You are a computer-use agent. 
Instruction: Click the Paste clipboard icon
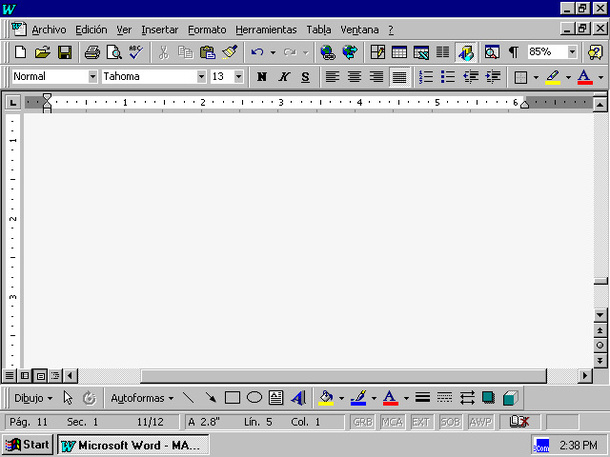(x=207, y=52)
